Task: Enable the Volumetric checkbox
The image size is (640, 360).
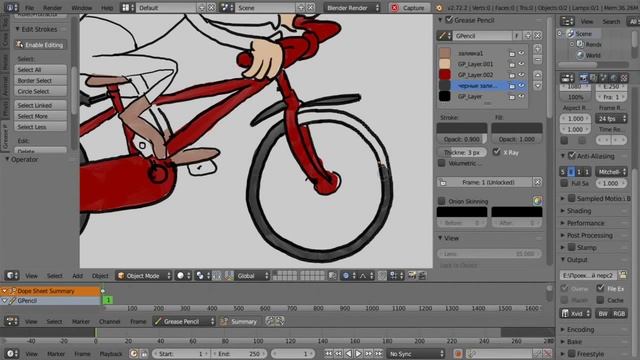Action: tap(442, 163)
